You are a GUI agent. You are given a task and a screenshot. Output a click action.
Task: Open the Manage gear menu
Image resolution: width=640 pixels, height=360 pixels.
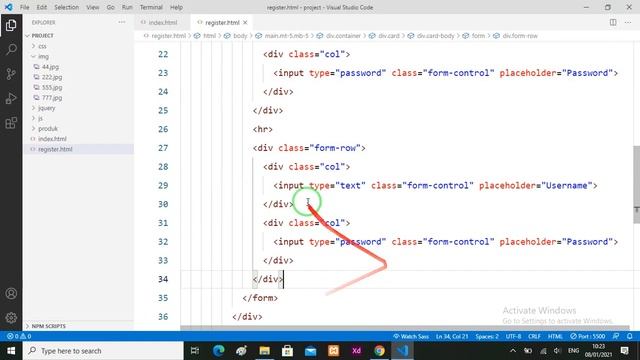click(11, 318)
